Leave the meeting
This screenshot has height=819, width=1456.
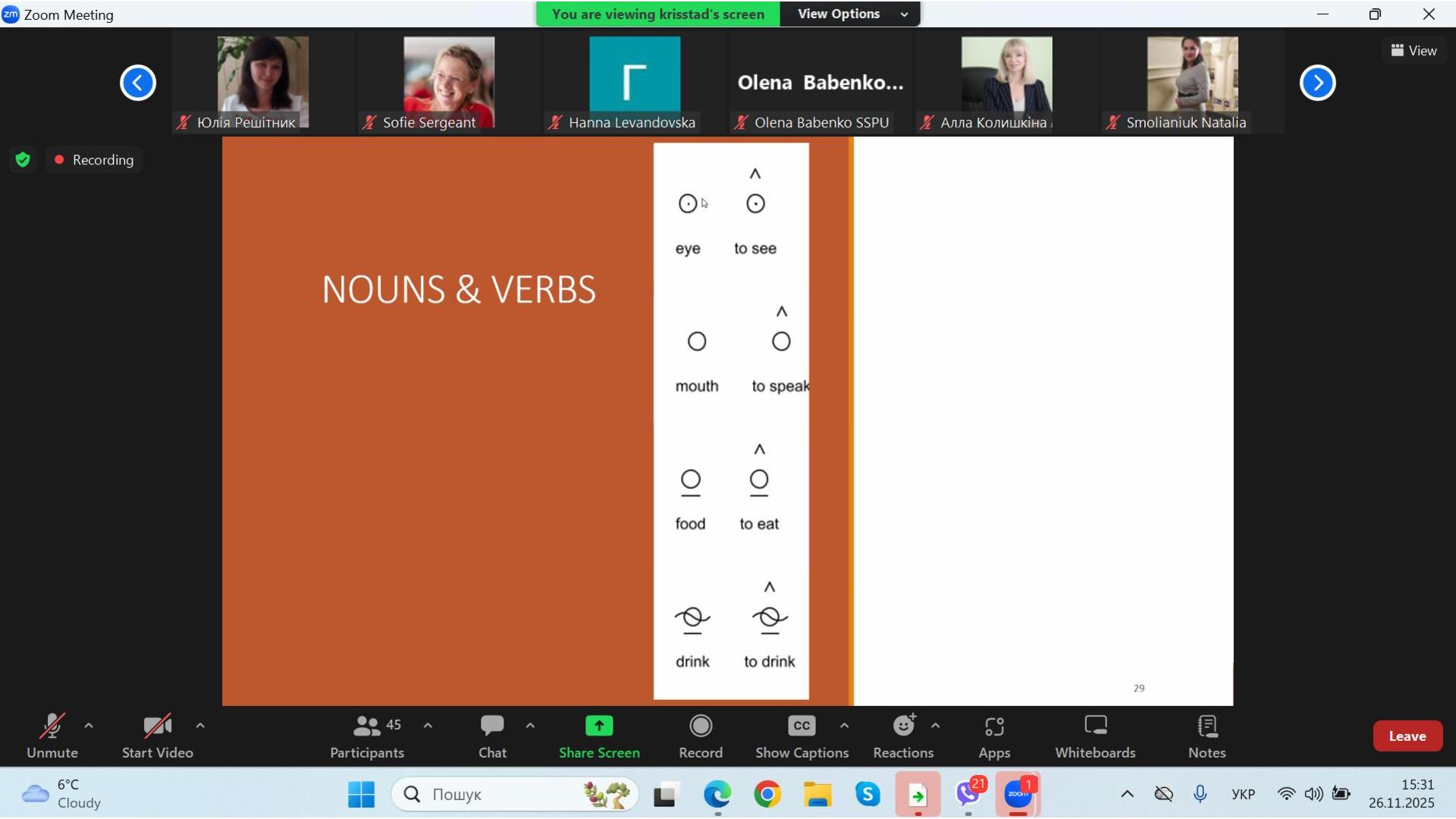point(1407,736)
